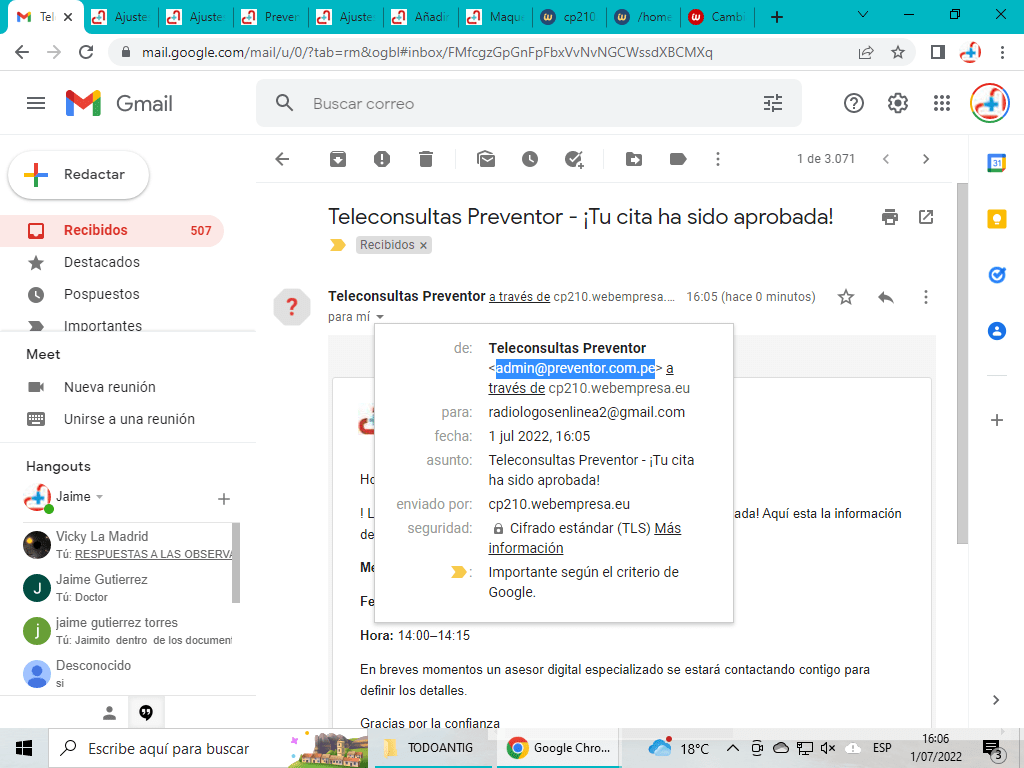
Task: Open chat with jaime gutierrez torres
Action: coord(127,631)
